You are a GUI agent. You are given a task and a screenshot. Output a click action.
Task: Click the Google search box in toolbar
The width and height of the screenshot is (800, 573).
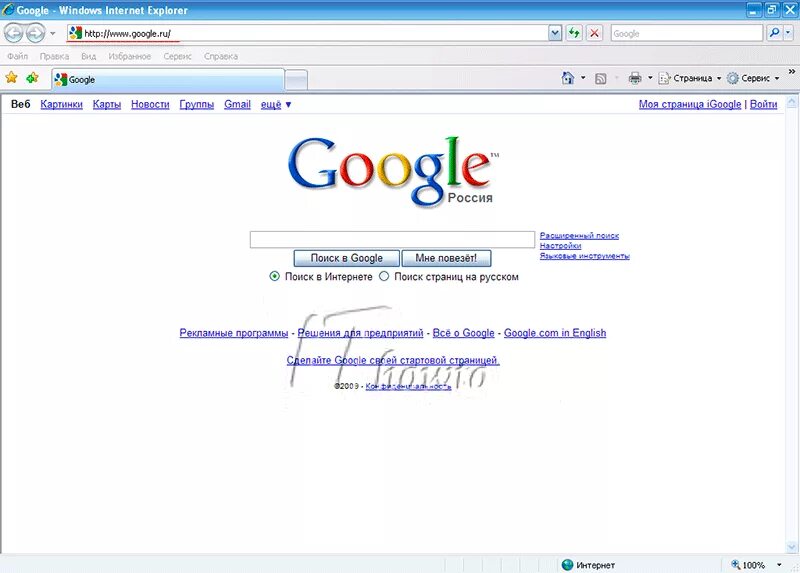coord(687,34)
